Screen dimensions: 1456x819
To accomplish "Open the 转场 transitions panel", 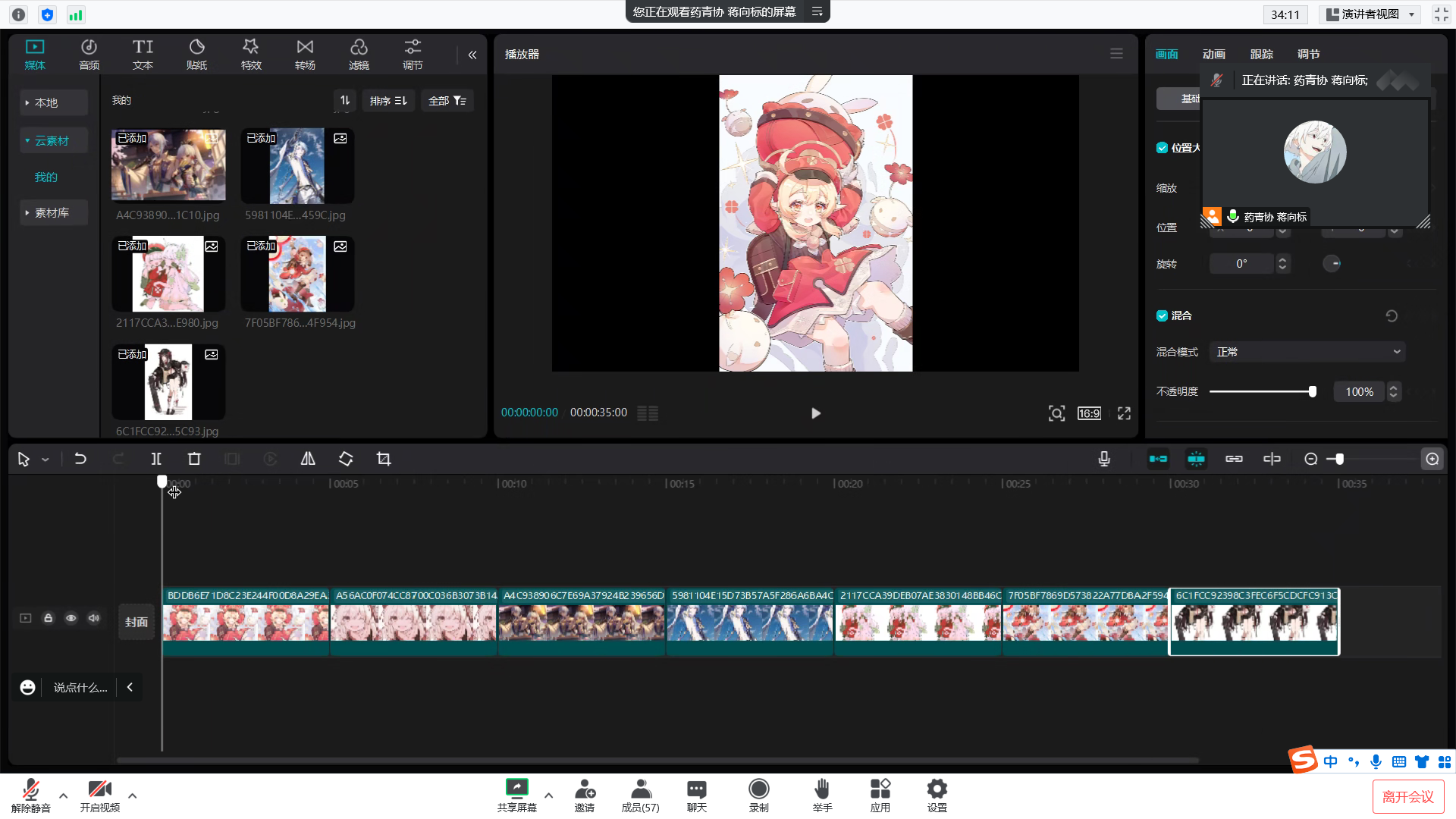I will pos(305,55).
